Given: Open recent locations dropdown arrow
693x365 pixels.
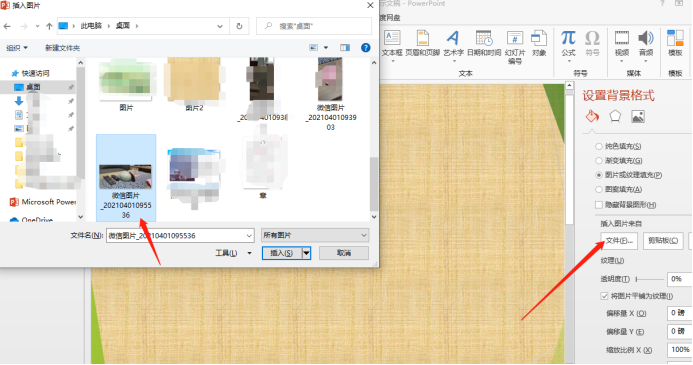Looking at the screenshot, I should click(37, 27).
